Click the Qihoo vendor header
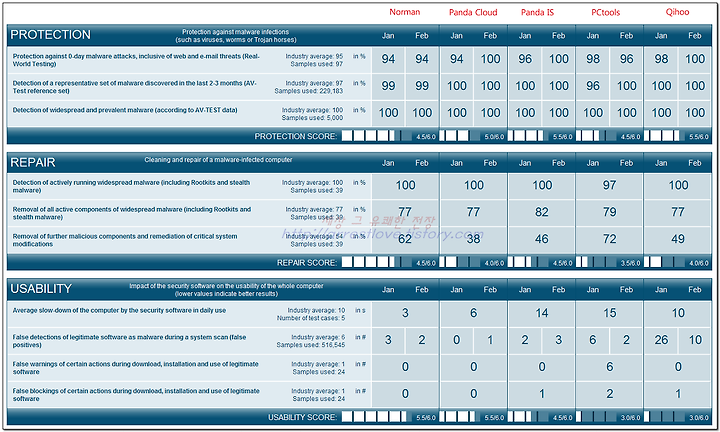Image resolution: width=720 pixels, height=432 pixels. tap(677, 12)
